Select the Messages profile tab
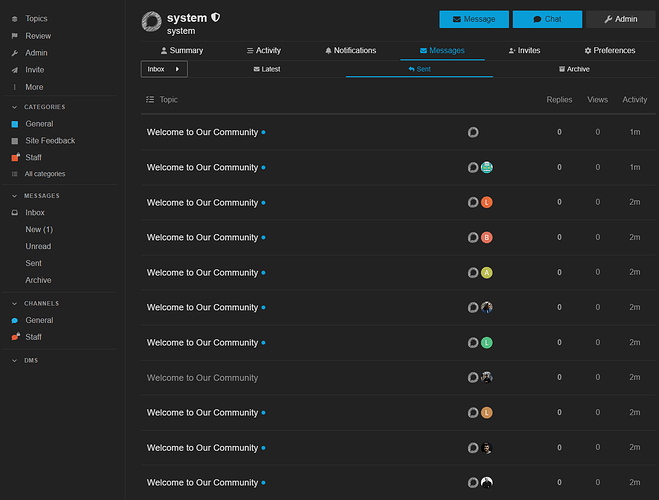This screenshot has height=500, width=659. (x=442, y=50)
